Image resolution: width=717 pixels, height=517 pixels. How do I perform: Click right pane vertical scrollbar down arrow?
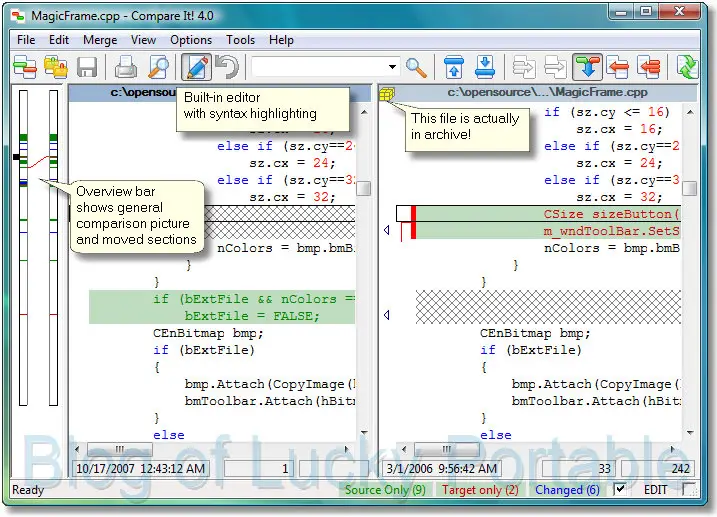click(690, 432)
